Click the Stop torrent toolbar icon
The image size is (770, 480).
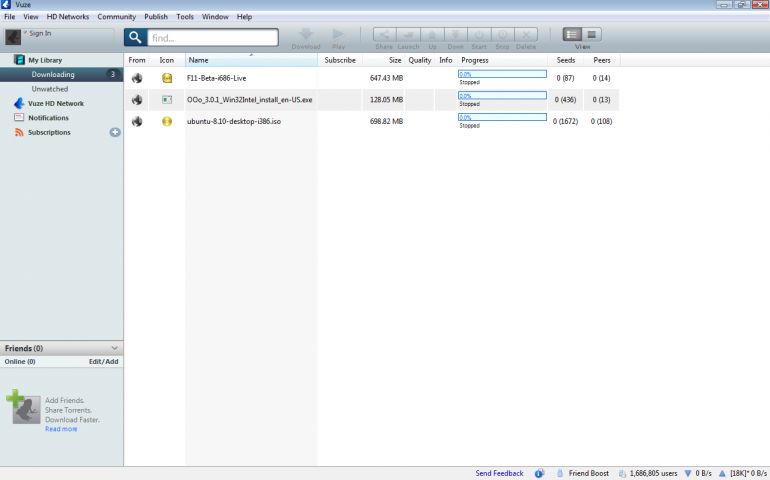502,35
